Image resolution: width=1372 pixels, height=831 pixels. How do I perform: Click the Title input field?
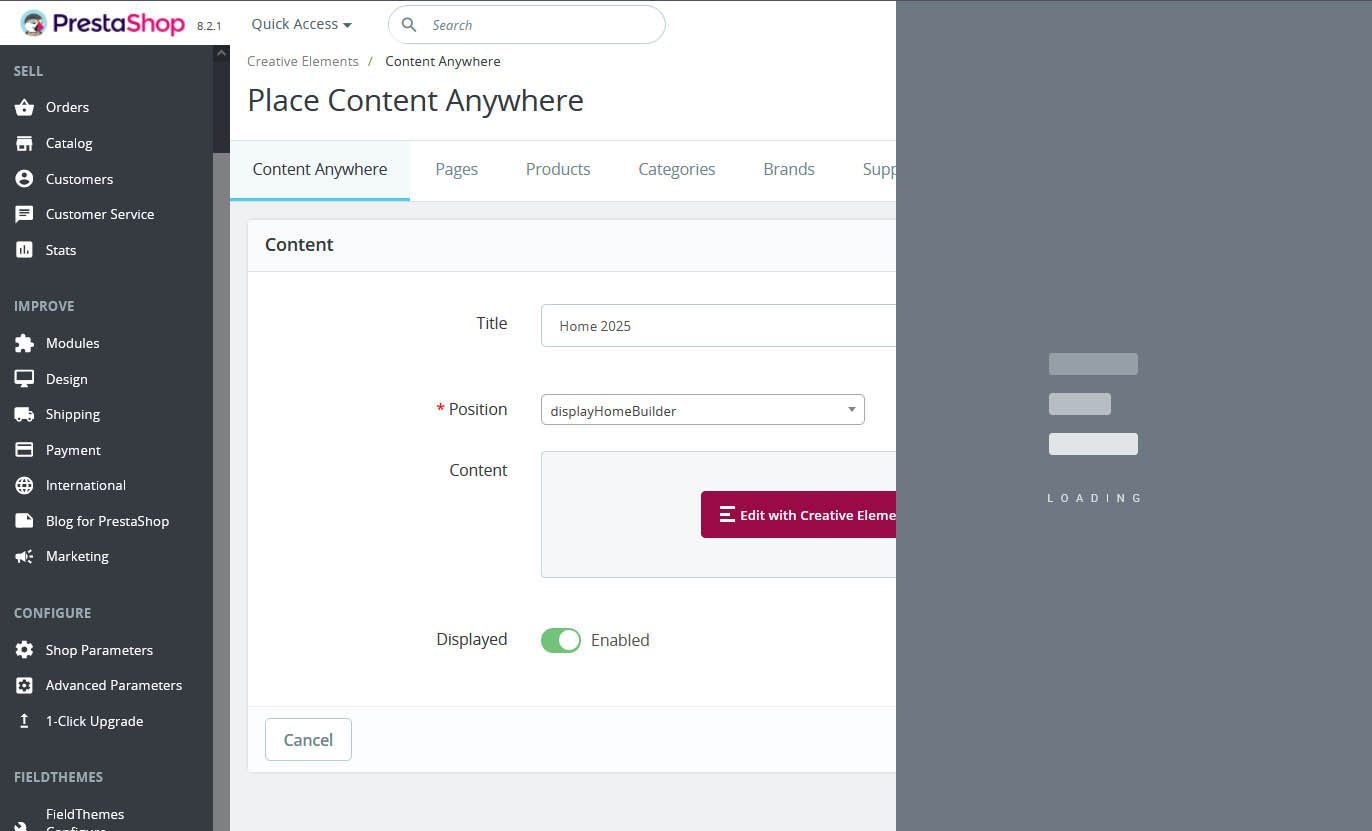click(x=718, y=326)
